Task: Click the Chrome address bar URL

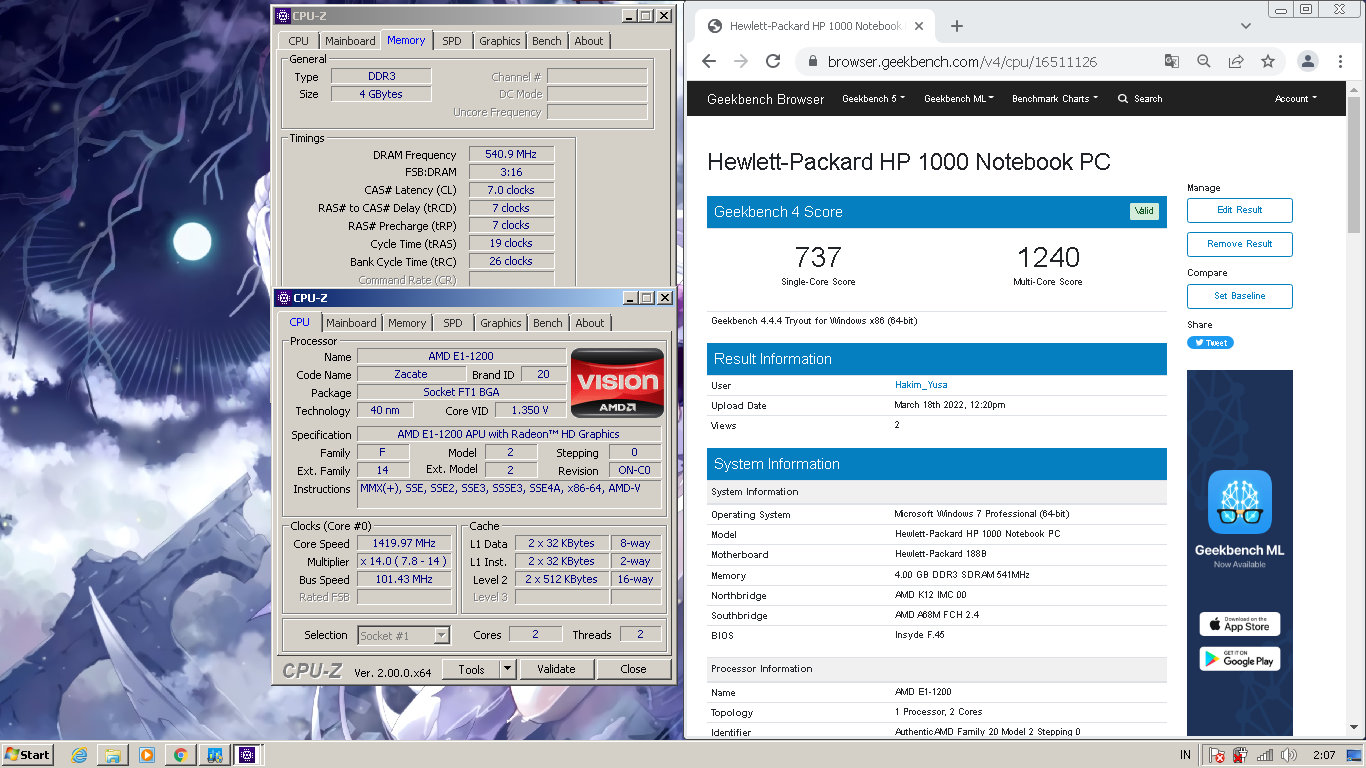Action: click(962, 61)
